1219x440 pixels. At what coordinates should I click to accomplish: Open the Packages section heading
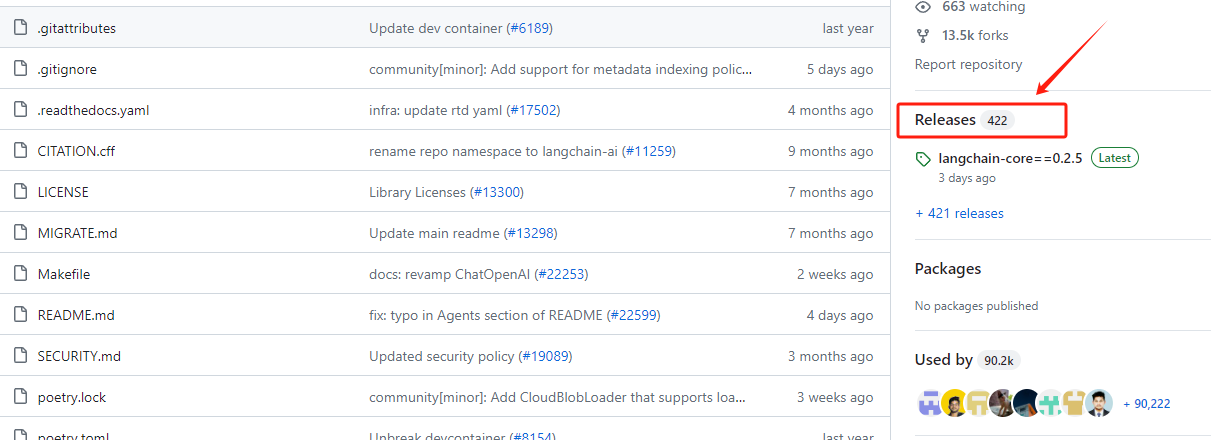coord(947,269)
